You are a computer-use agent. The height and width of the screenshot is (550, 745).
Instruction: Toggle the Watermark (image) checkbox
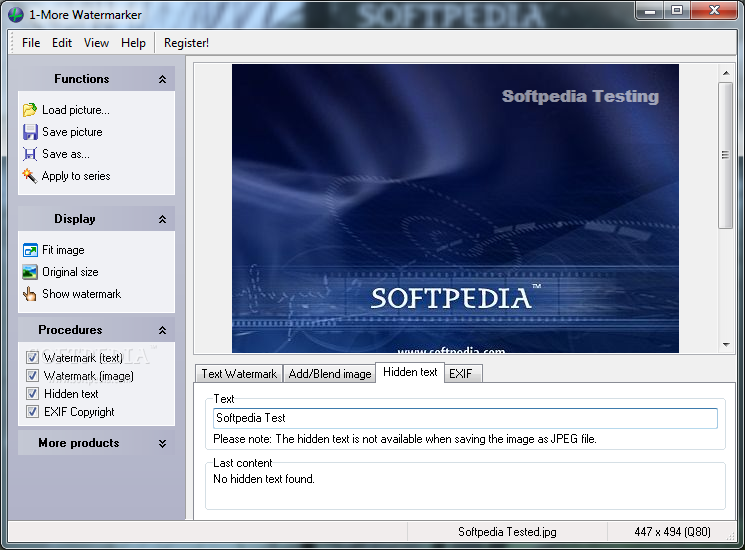(x=32, y=375)
